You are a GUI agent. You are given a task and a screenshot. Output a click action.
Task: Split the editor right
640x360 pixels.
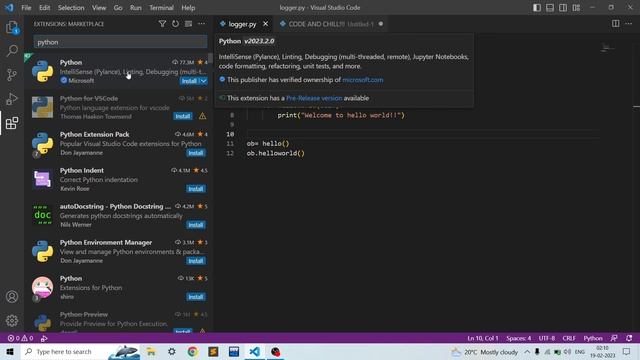[616, 24]
